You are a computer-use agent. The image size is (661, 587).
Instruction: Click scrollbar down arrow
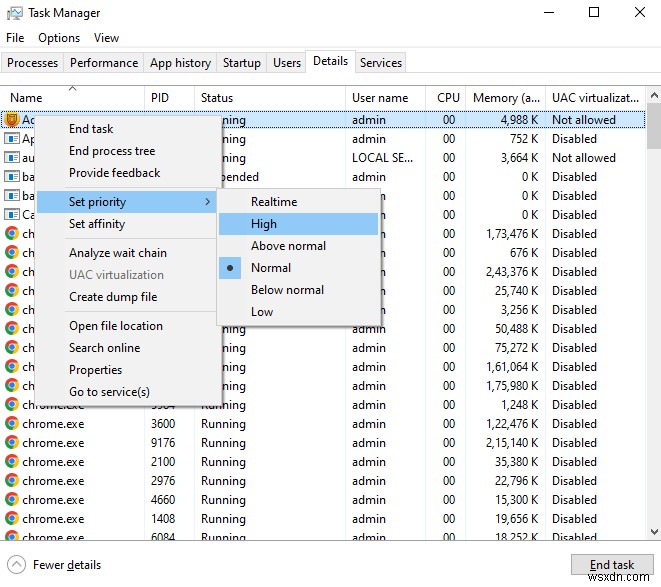click(654, 531)
